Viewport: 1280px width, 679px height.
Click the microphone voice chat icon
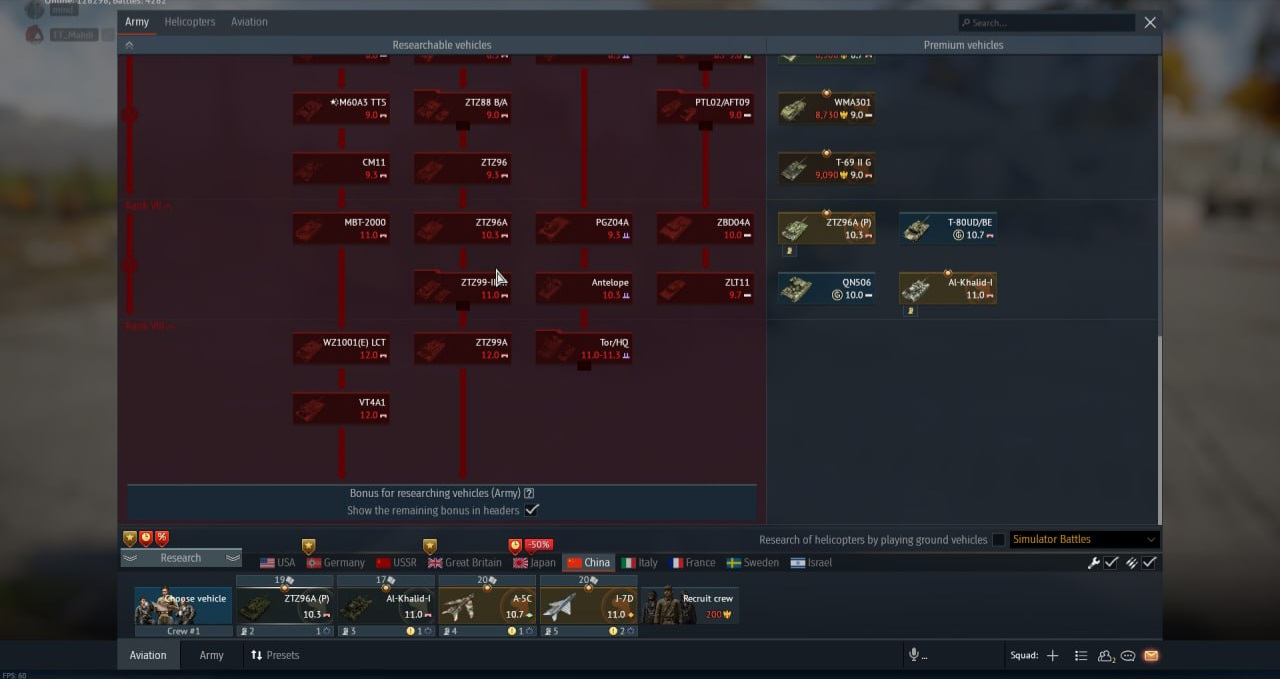913,655
